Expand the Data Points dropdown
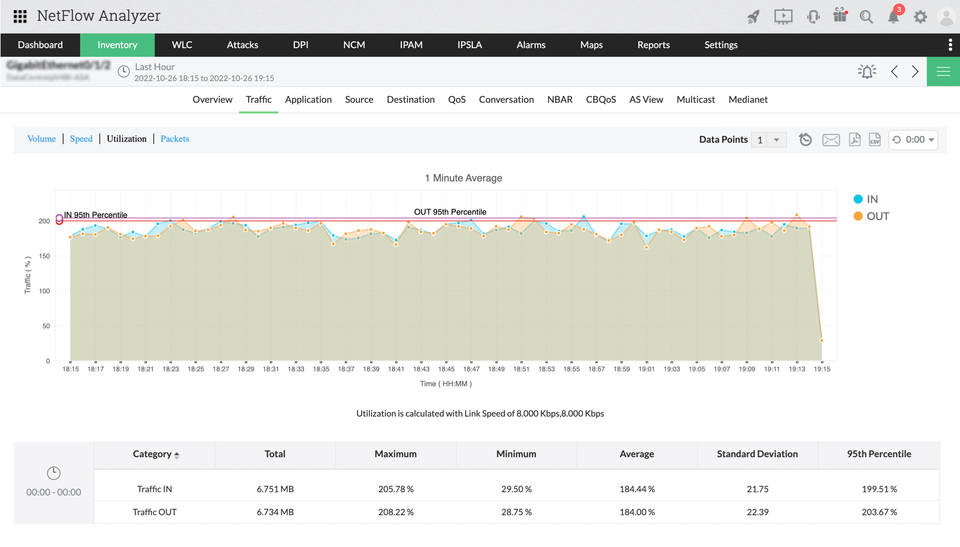 770,140
